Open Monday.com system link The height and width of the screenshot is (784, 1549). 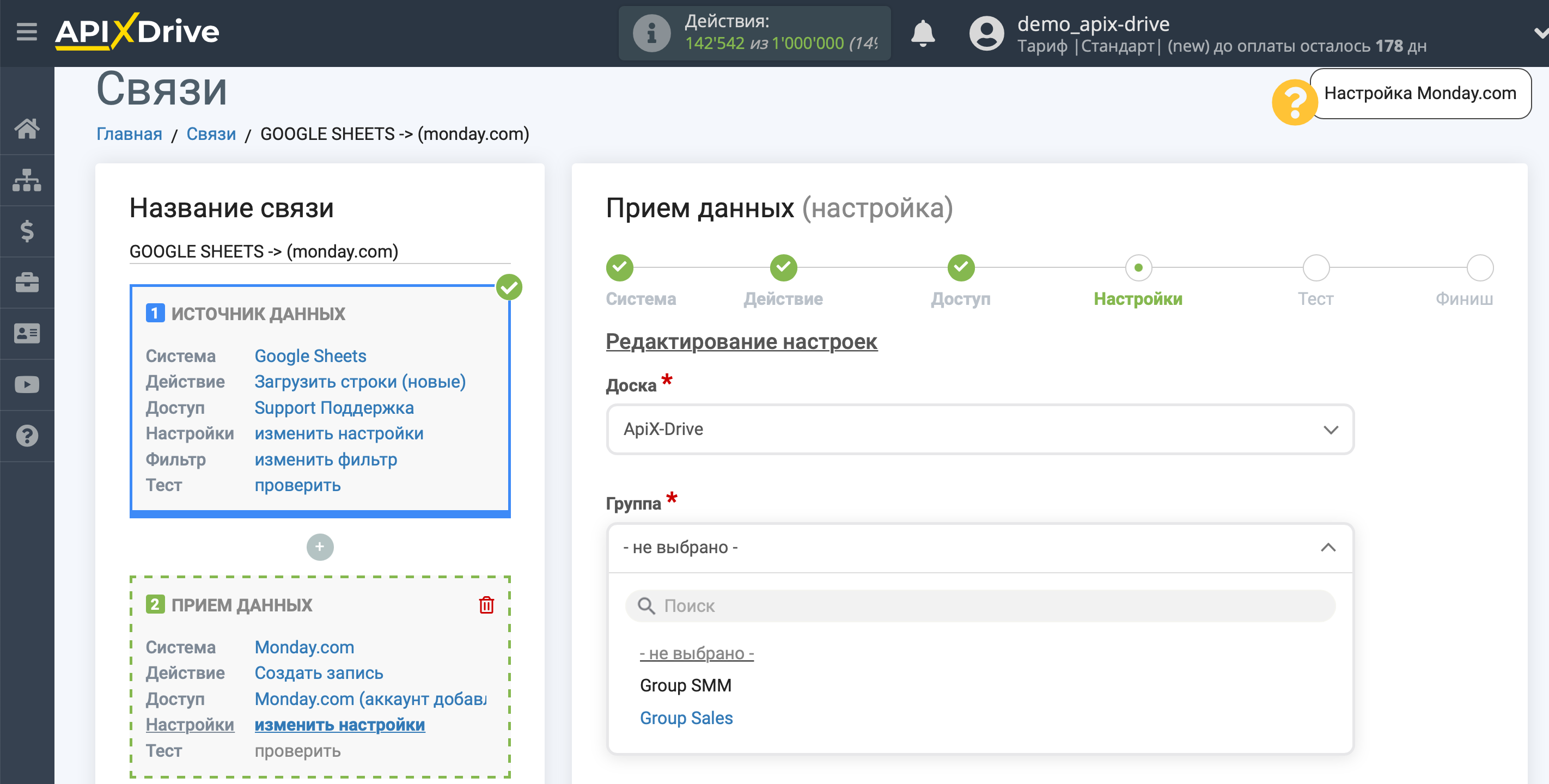[x=304, y=647]
